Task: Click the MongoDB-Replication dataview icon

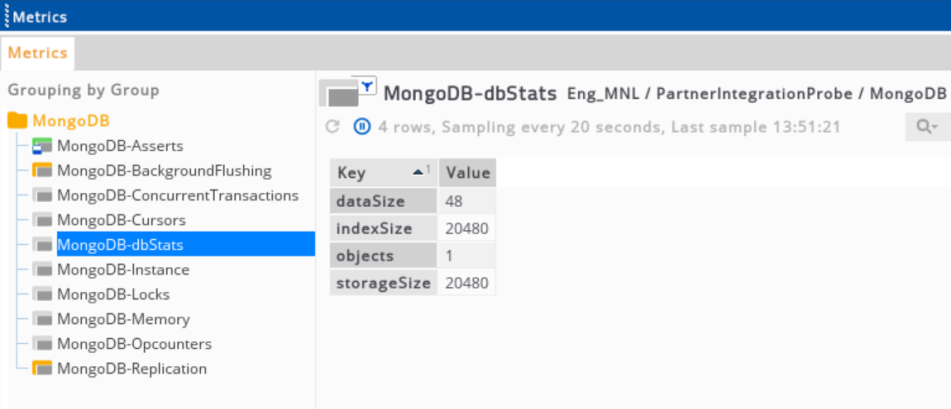Action: click(42, 368)
